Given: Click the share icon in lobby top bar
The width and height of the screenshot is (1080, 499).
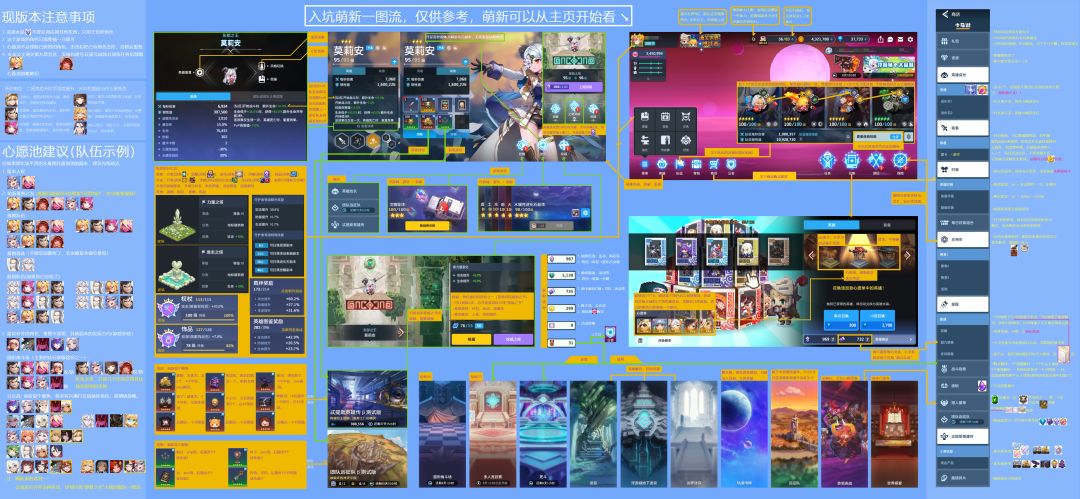Looking at the screenshot, I should point(880,39).
